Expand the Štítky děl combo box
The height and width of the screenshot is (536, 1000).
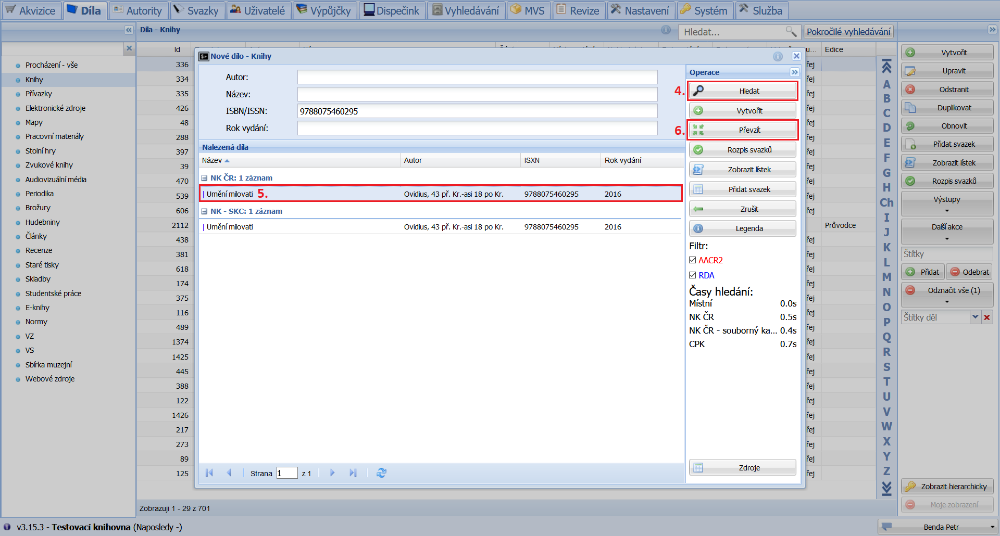(x=975, y=317)
